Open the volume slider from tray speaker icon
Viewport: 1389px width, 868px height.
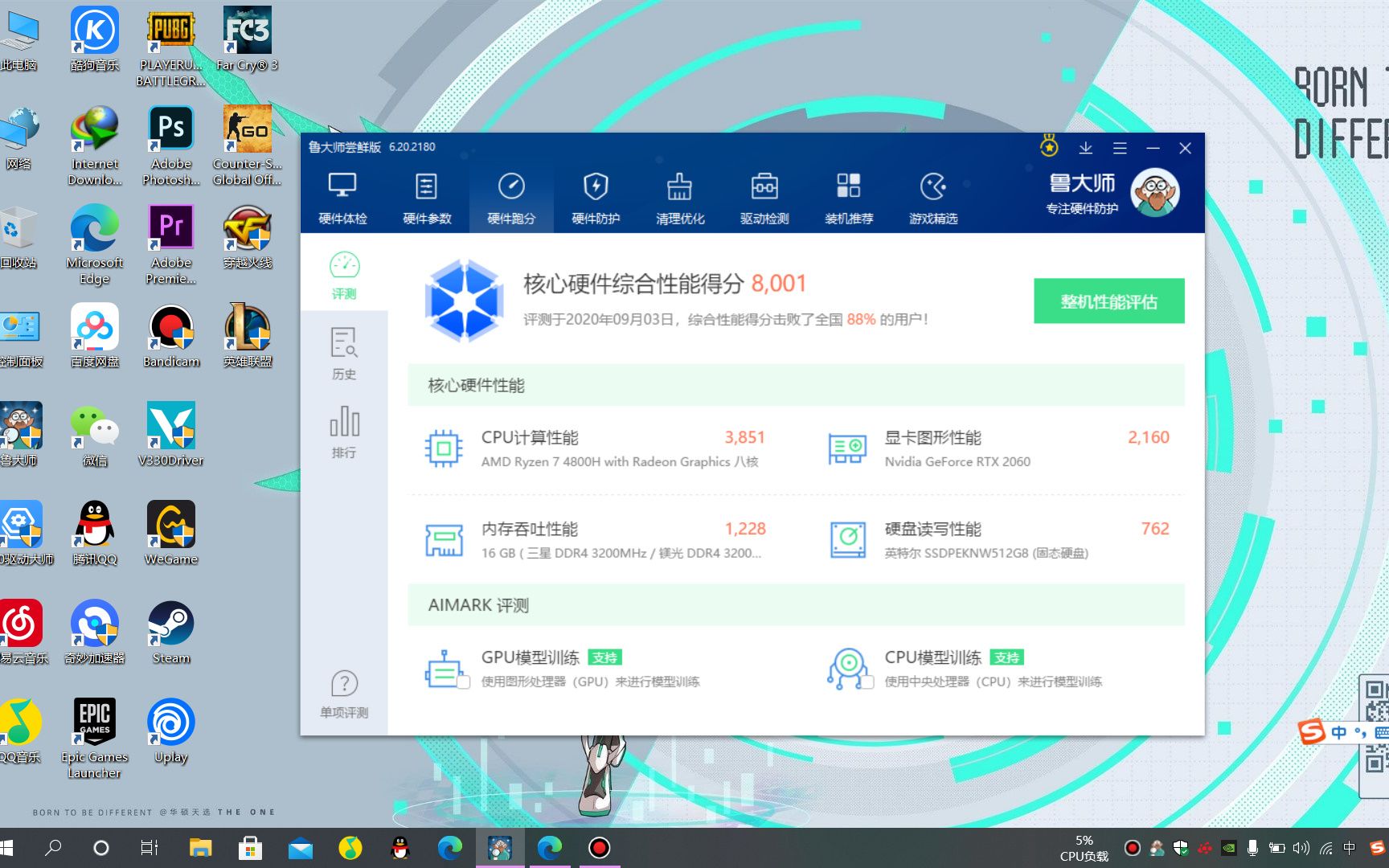[1301, 849]
